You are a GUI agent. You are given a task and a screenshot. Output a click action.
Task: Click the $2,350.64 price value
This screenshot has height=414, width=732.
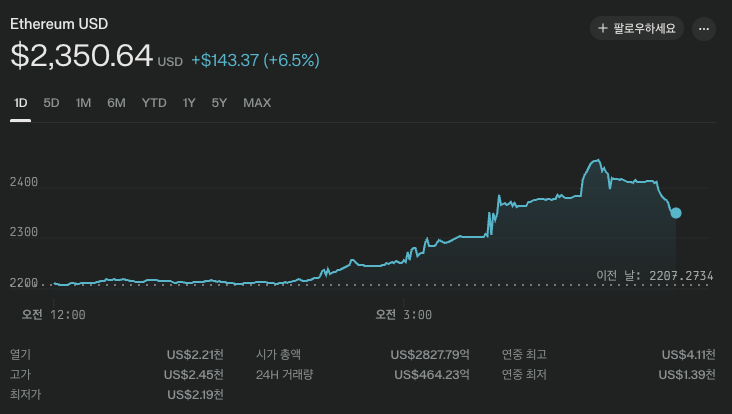81,56
